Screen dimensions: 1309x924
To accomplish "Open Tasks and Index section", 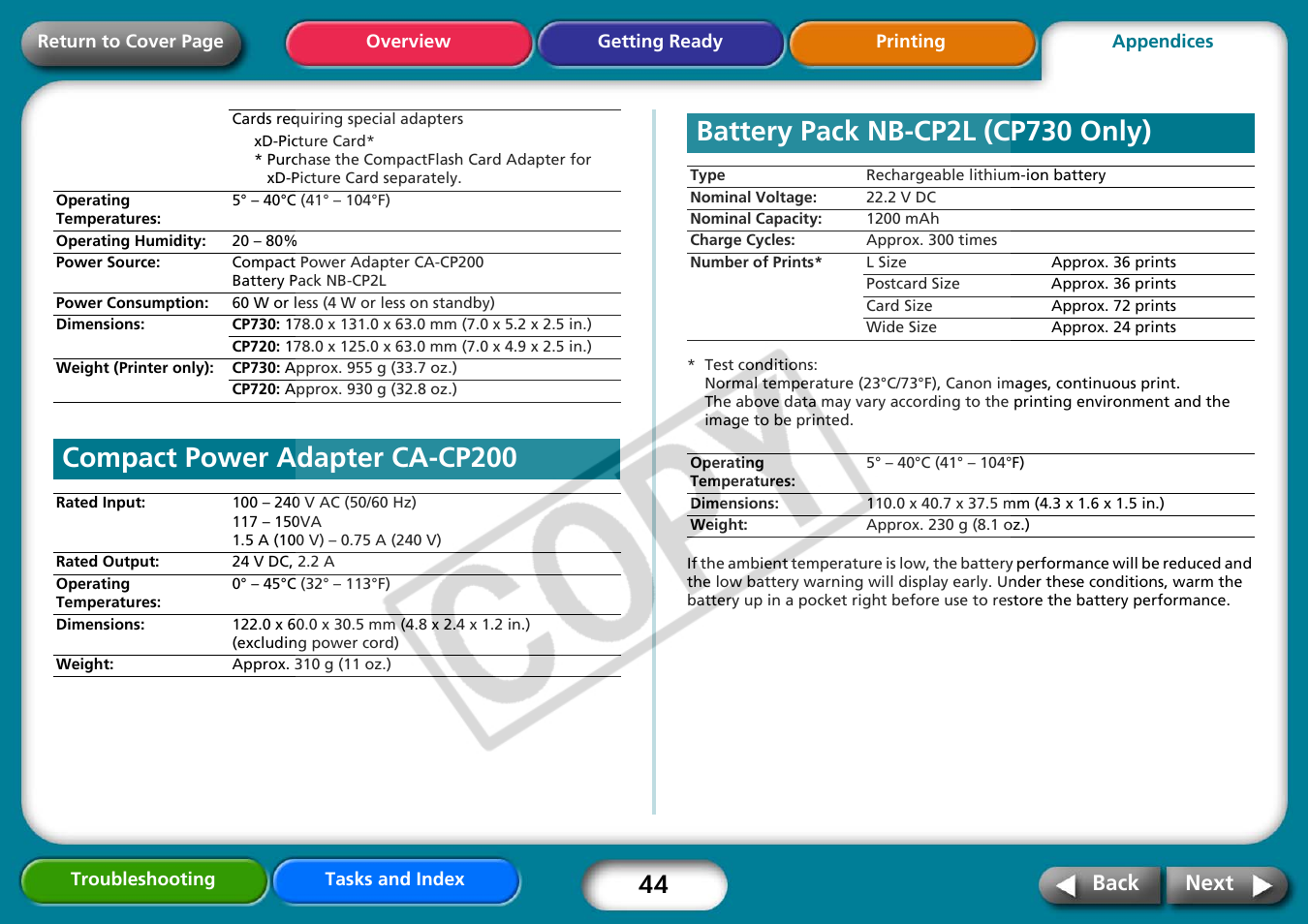I will tap(395, 879).
